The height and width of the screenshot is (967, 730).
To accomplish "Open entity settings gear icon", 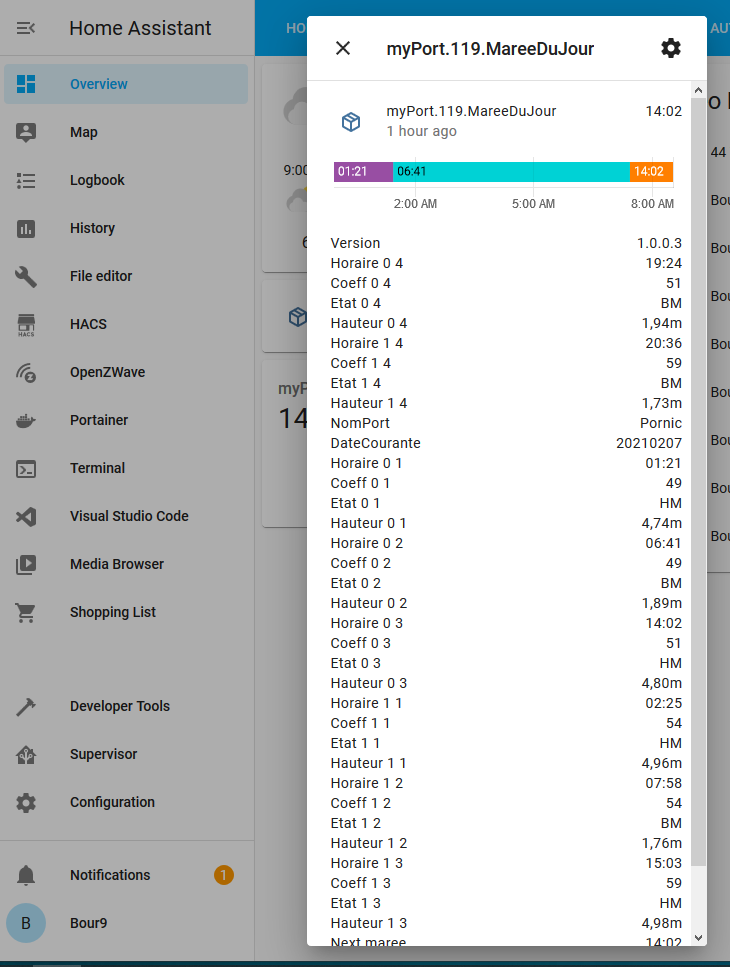I will 671,48.
